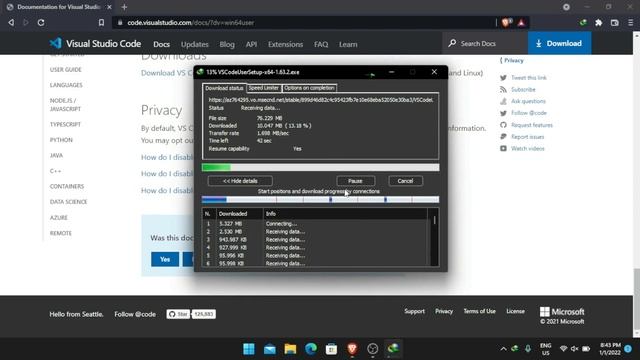Open Extensions in the site header
640x360 pixels.
285,44
